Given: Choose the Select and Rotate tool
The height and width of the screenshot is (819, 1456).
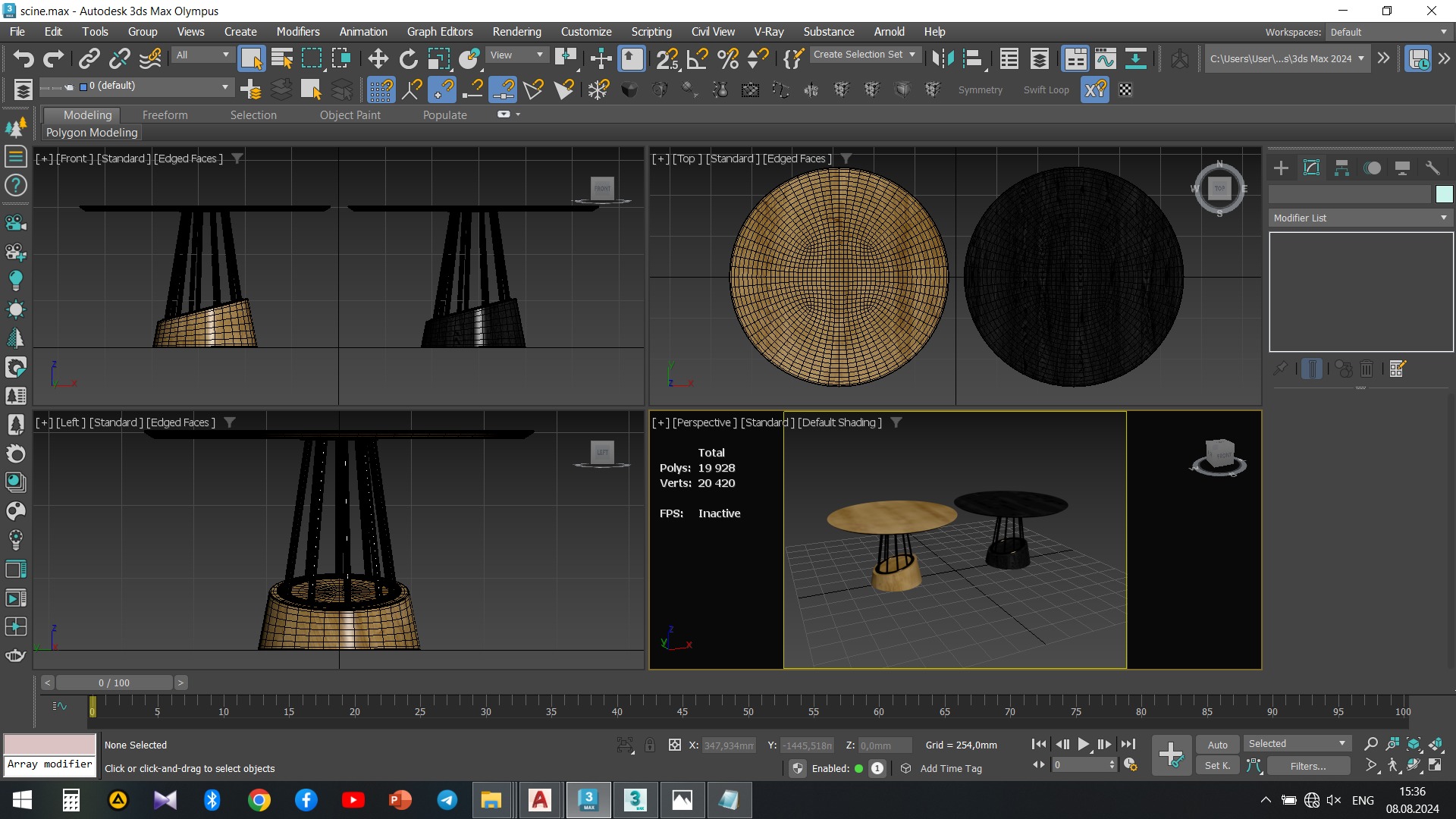Looking at the screenshot, I should click(408, 58).
